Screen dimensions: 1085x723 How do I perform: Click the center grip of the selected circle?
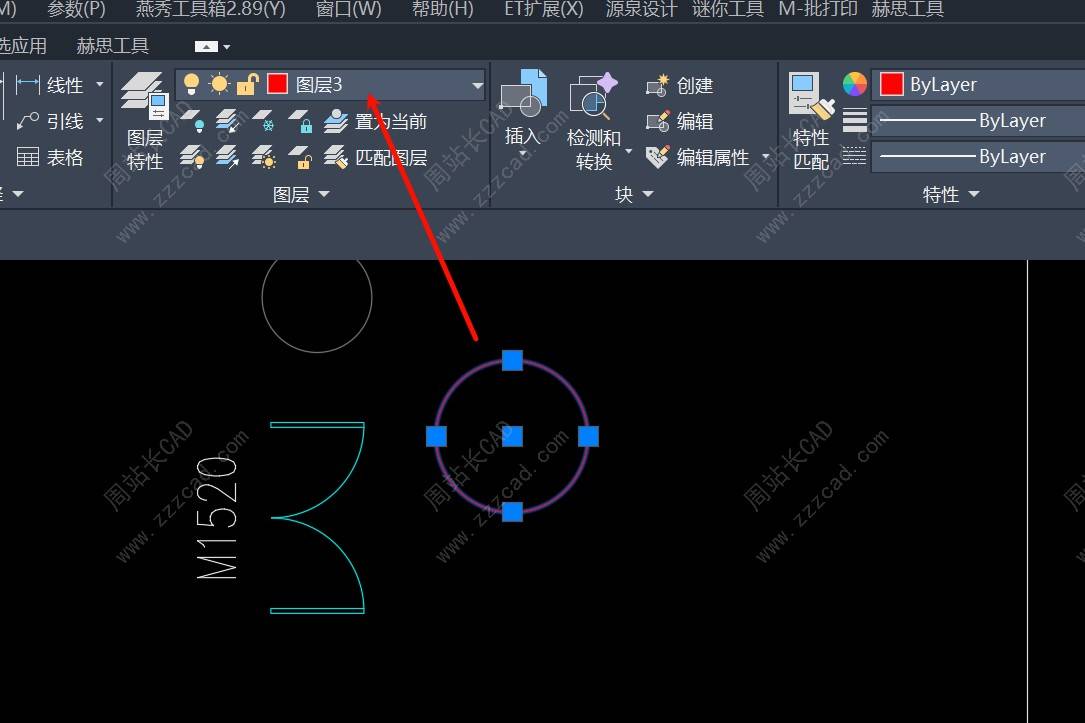click(x=512, y=436)
